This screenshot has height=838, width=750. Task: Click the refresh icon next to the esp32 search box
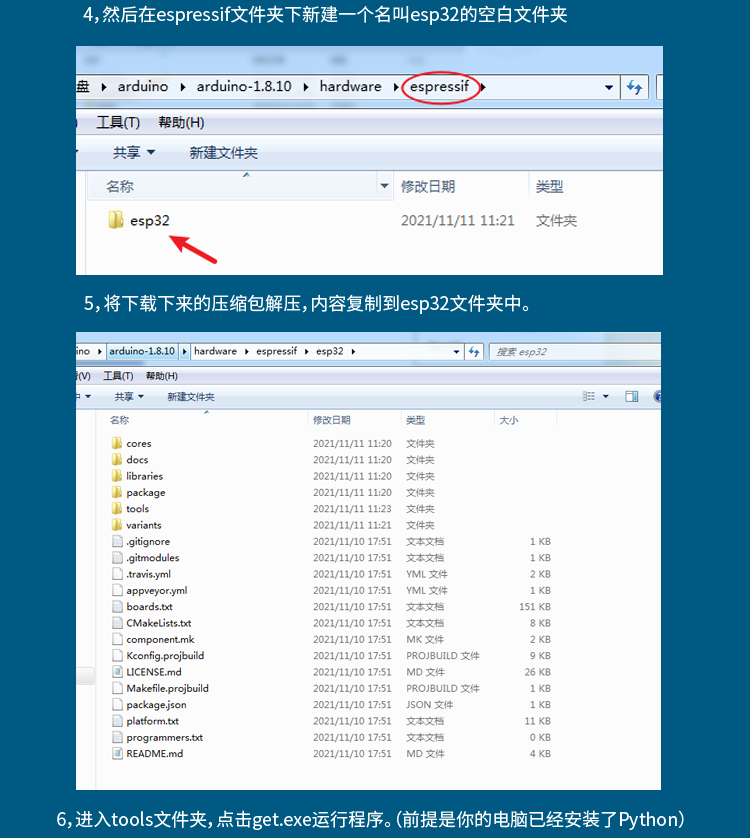tap(477, 352)
